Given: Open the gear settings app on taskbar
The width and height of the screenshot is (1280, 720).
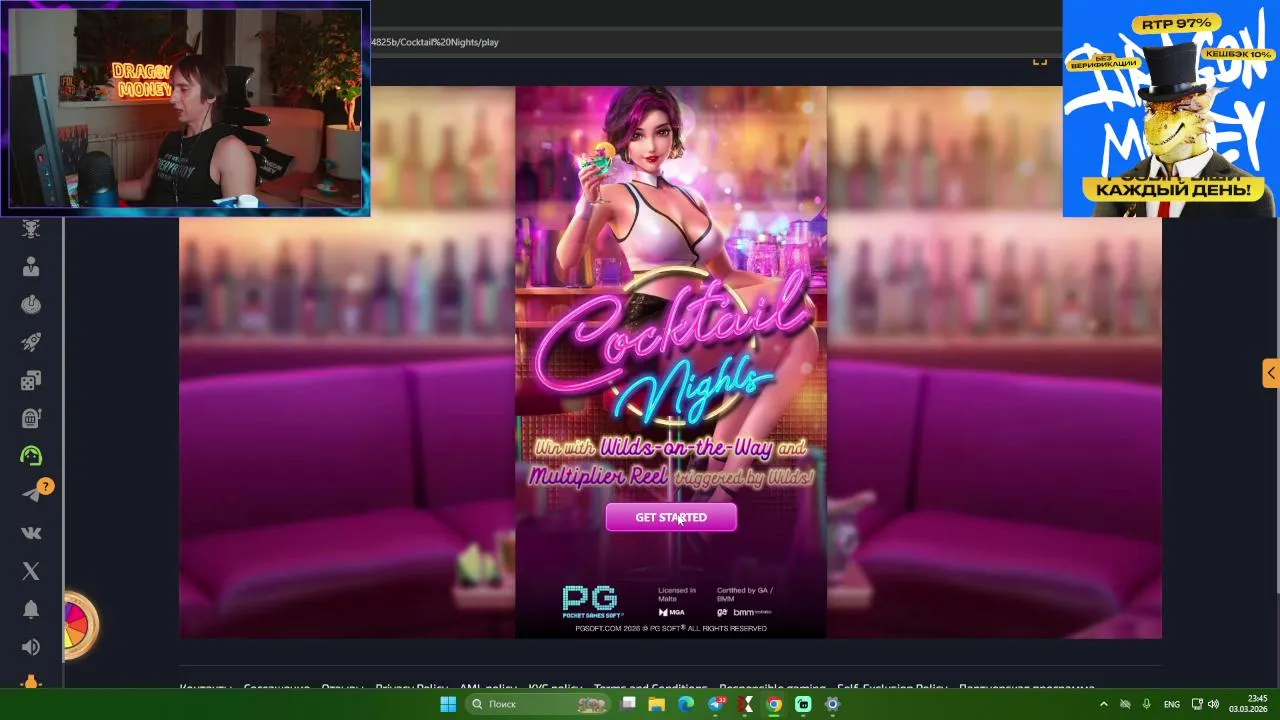Looking at the screenshot, I should [x=832, y=704].
